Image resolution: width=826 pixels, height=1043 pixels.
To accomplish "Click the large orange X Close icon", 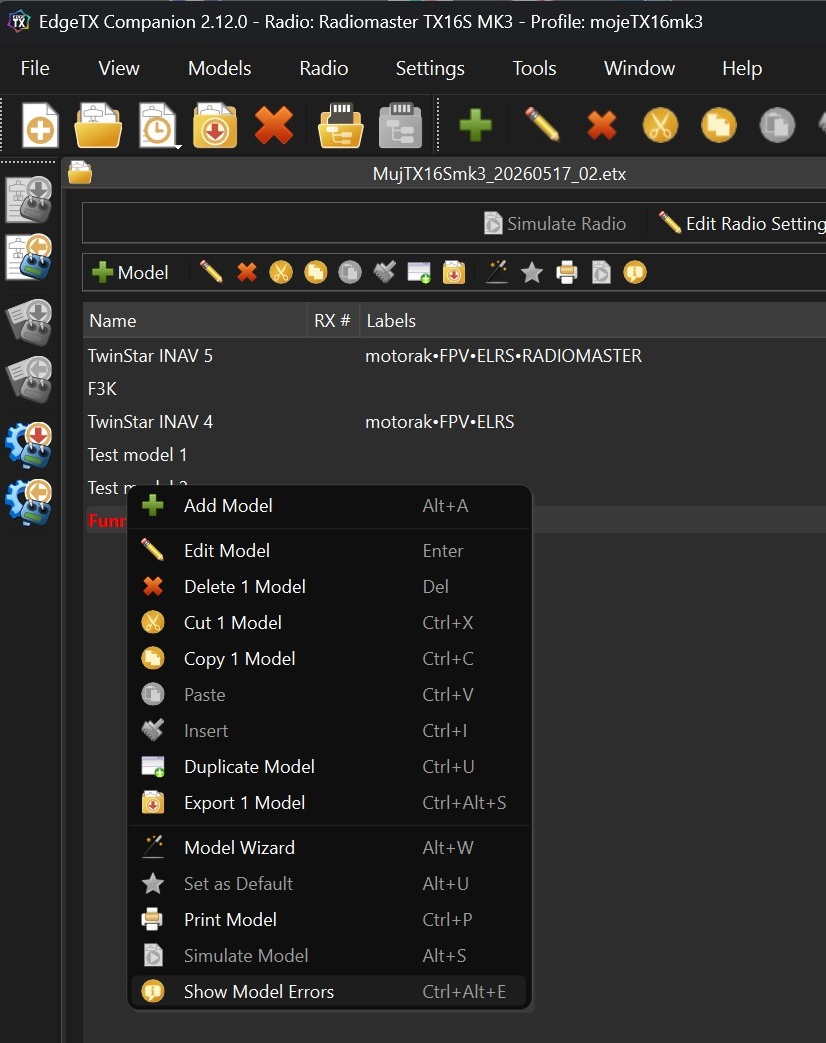I will (274, 124).
